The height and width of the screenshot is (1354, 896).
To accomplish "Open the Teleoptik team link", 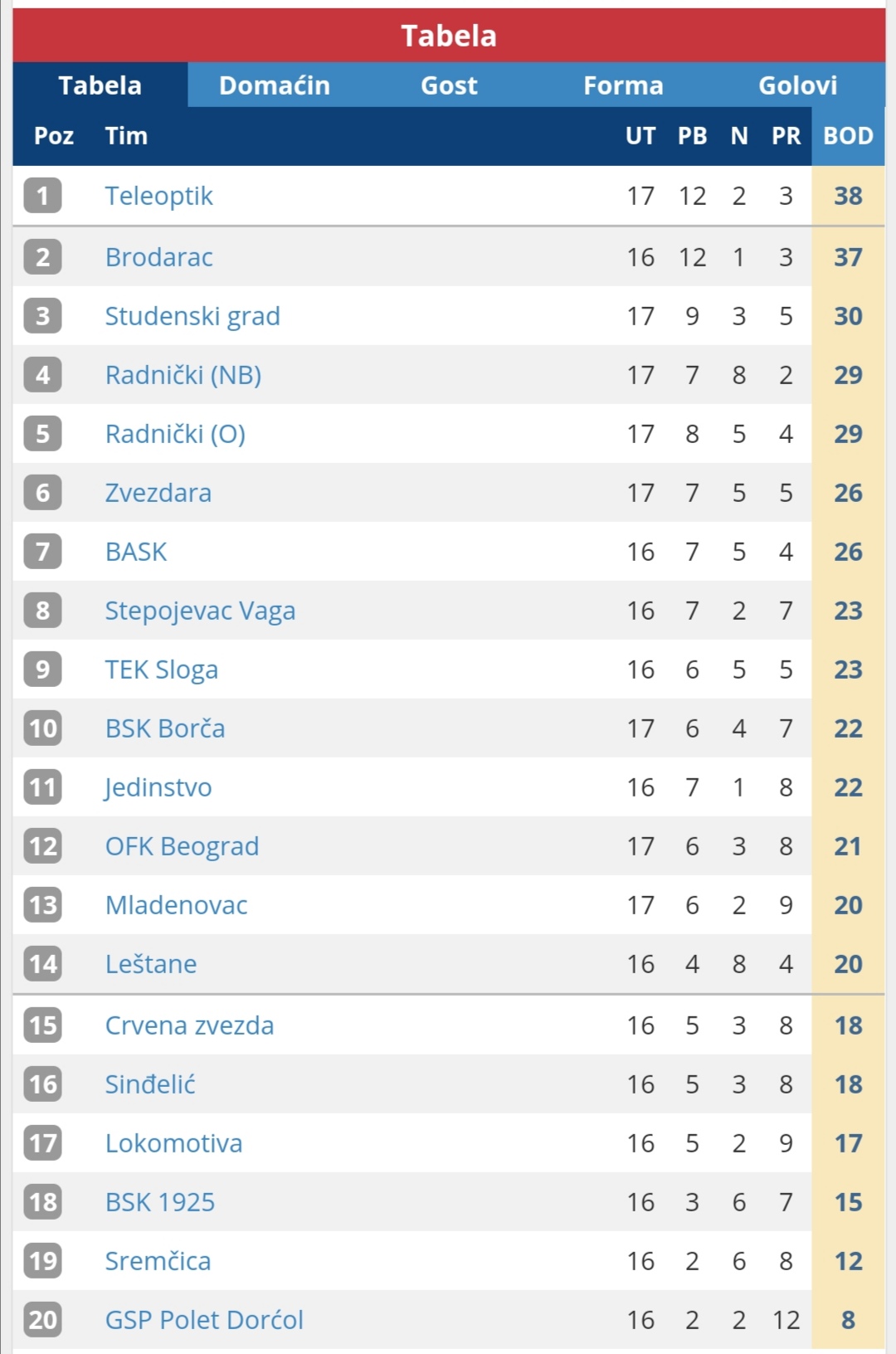I will click(x=158, y=196).
